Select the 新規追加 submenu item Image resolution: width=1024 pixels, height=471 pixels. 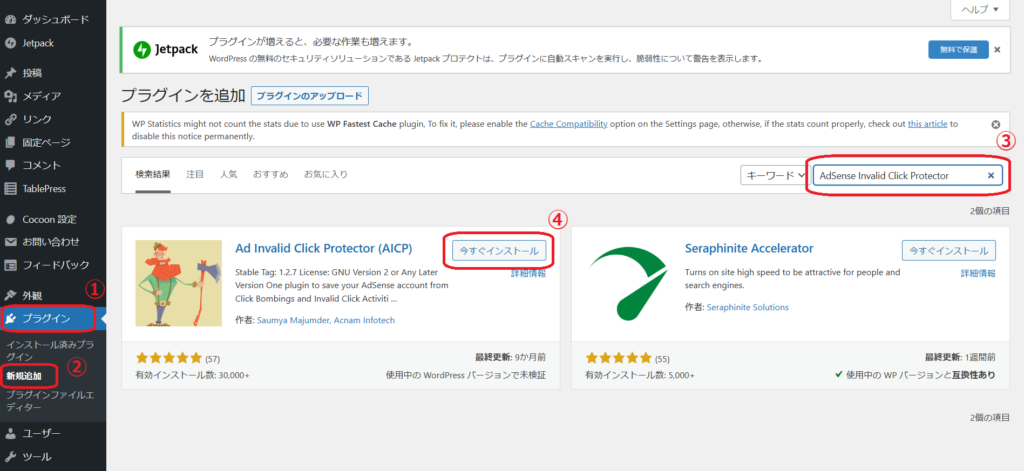[x=24, y=376]
